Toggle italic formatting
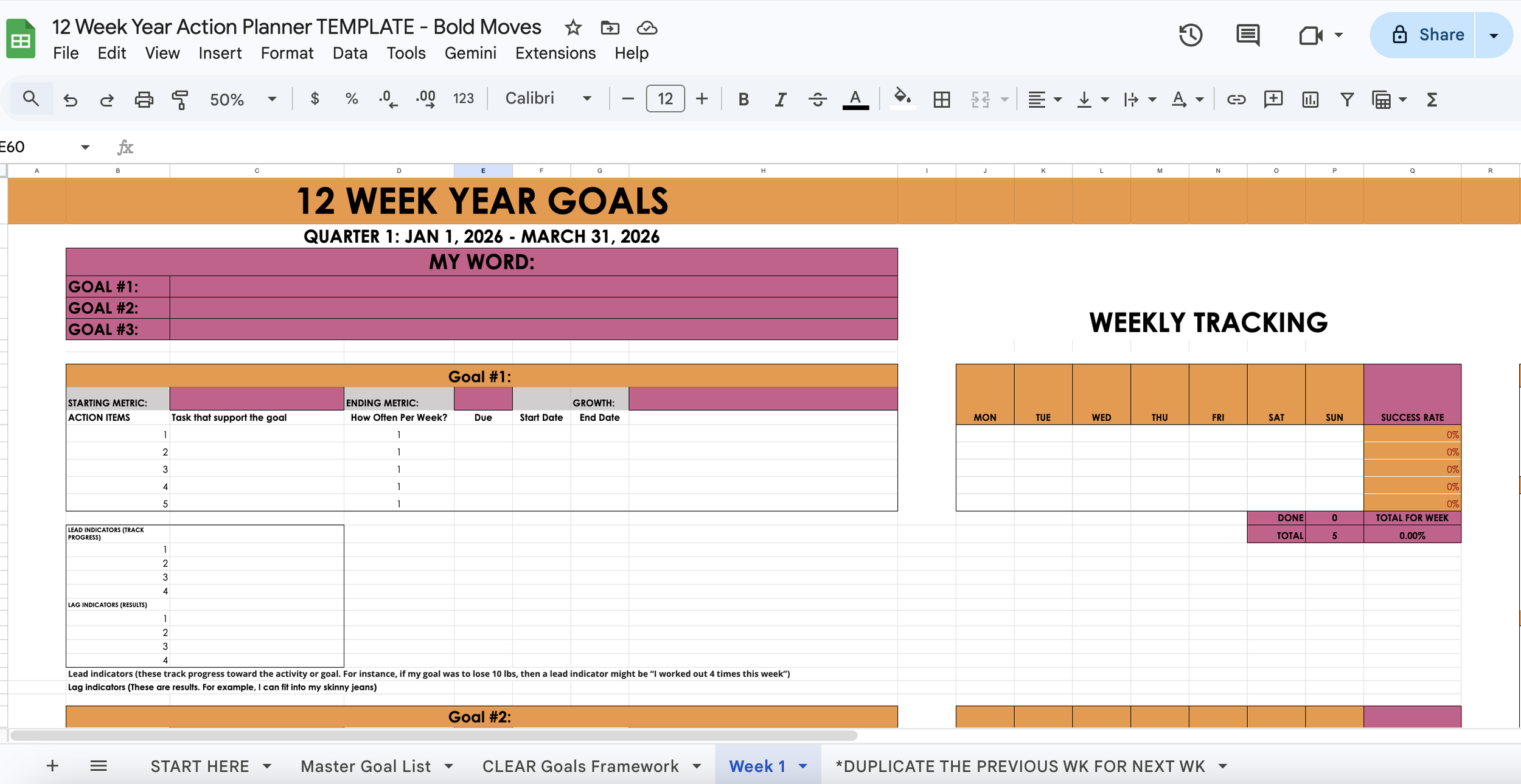This screenshot has height=784, width=1521. tap(781, 98)
